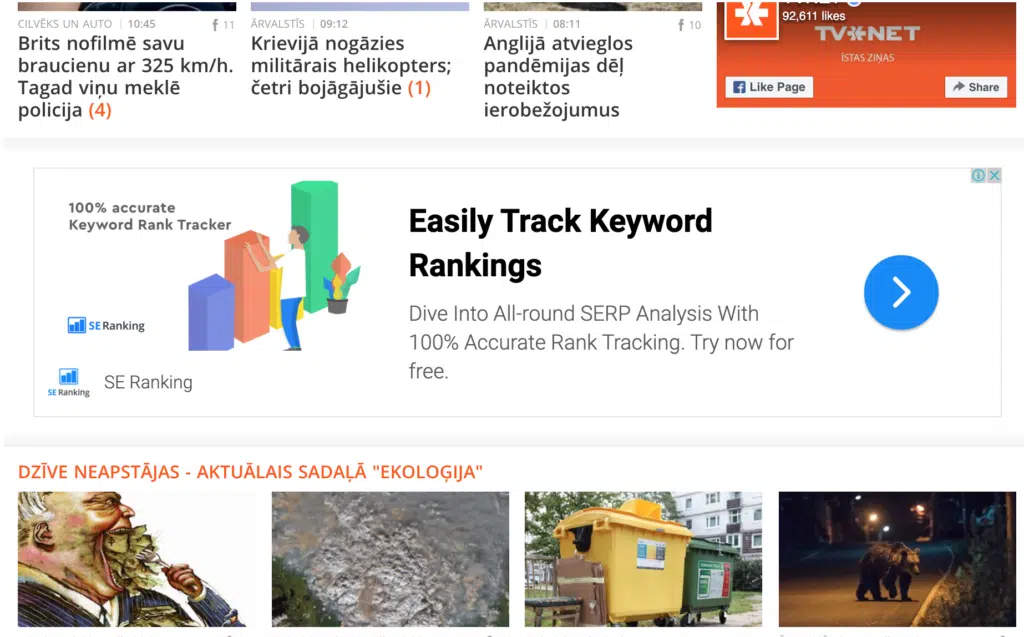The height and width of the screenshot is (637, 1024).
Task: Click the blue arrow button in ad
Action: tap(901, 292)
